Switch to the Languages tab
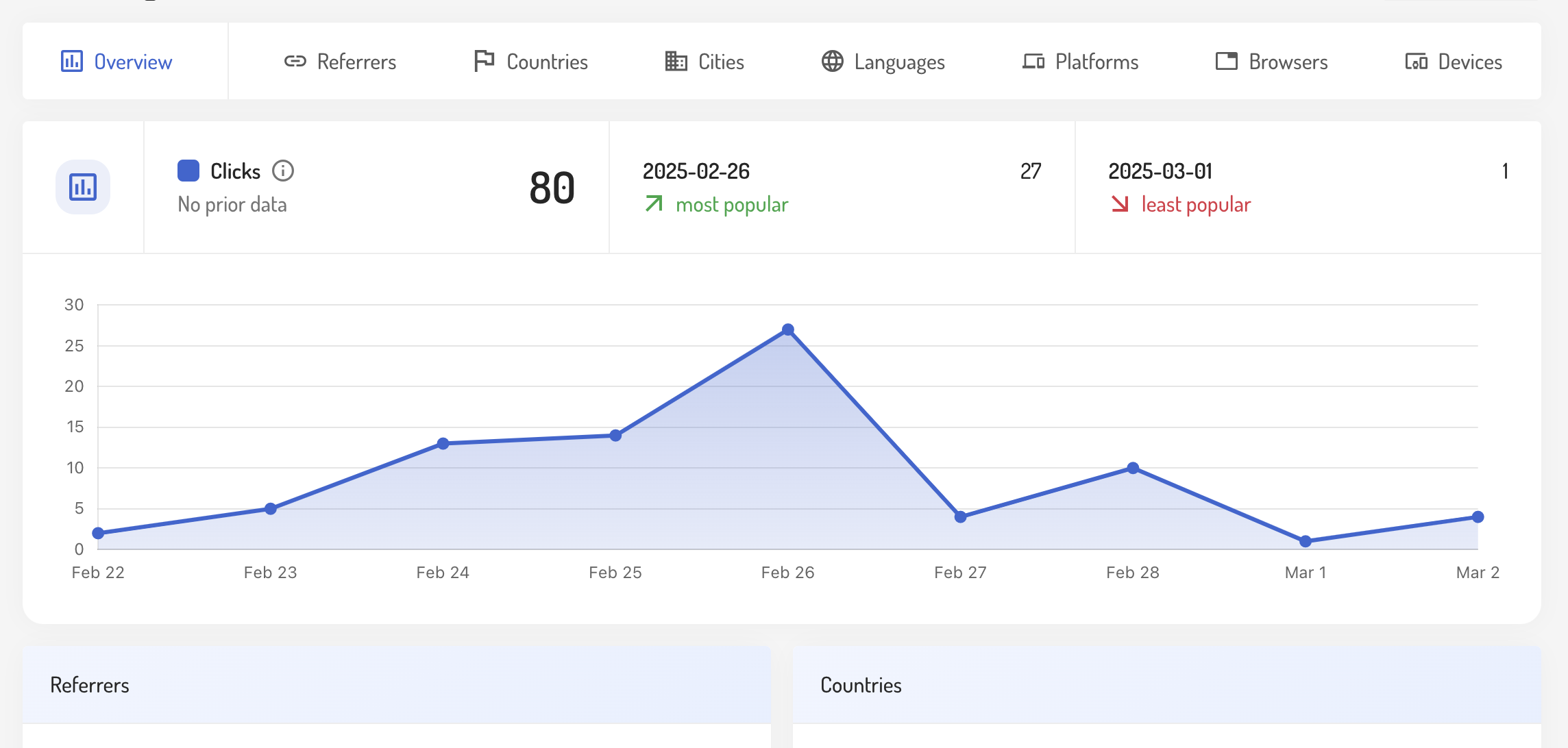This screenshot has width=1568, height=748. click(899, 62)
